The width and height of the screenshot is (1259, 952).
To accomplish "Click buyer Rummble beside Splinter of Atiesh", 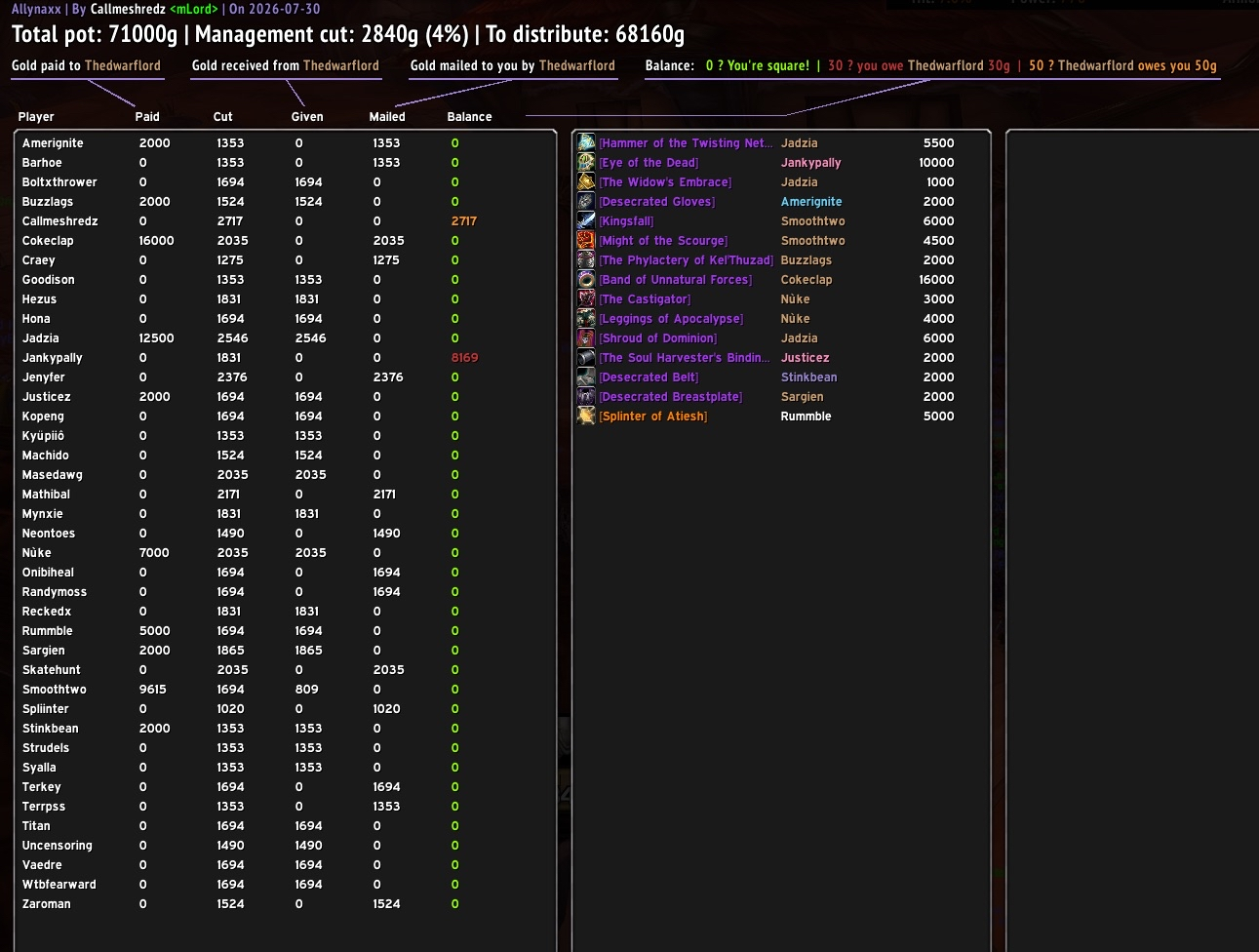I will click(x=806, y=416).
